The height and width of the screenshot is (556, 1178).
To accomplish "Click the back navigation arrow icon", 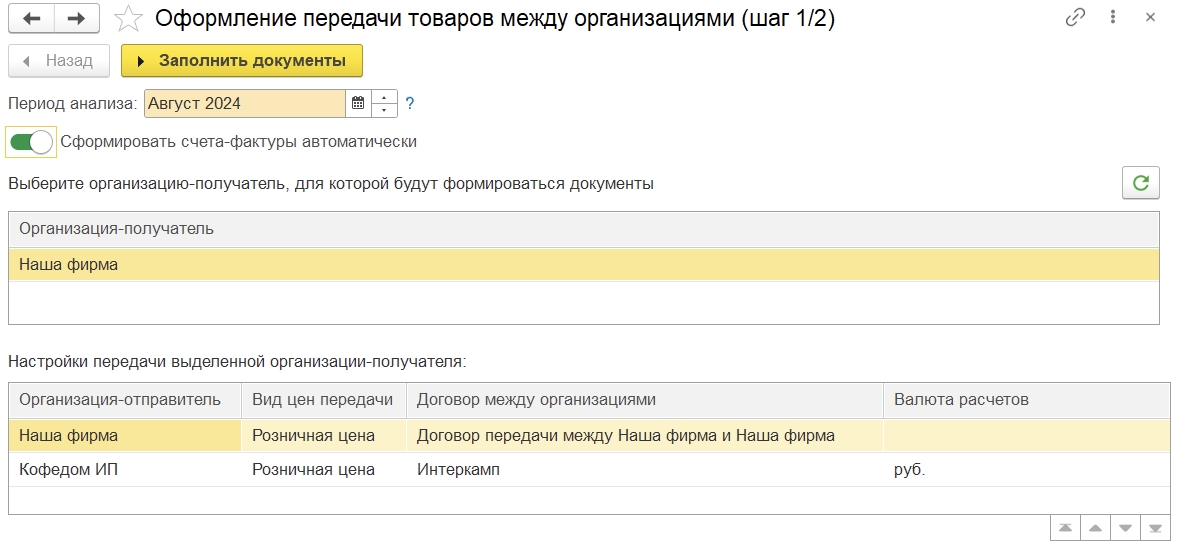I will pos(32,19).
